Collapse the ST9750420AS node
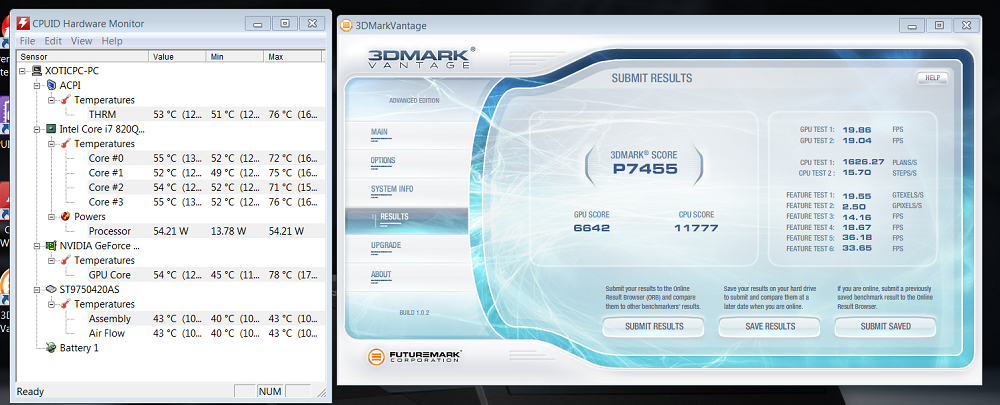Viewport: 1000px width, 405px height. [37, 290]
